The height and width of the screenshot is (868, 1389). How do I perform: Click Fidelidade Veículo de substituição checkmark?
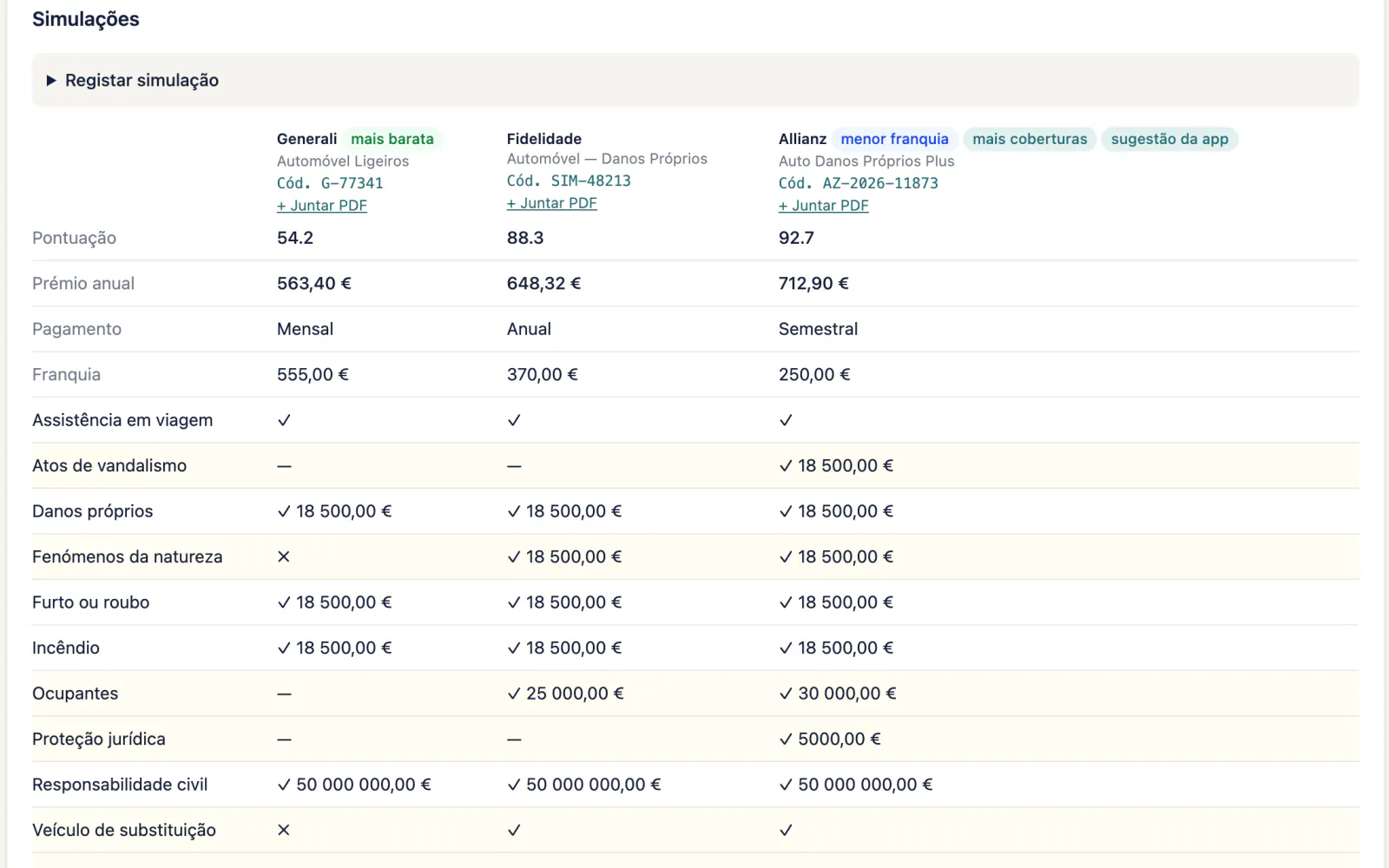(x=514, y=830)
